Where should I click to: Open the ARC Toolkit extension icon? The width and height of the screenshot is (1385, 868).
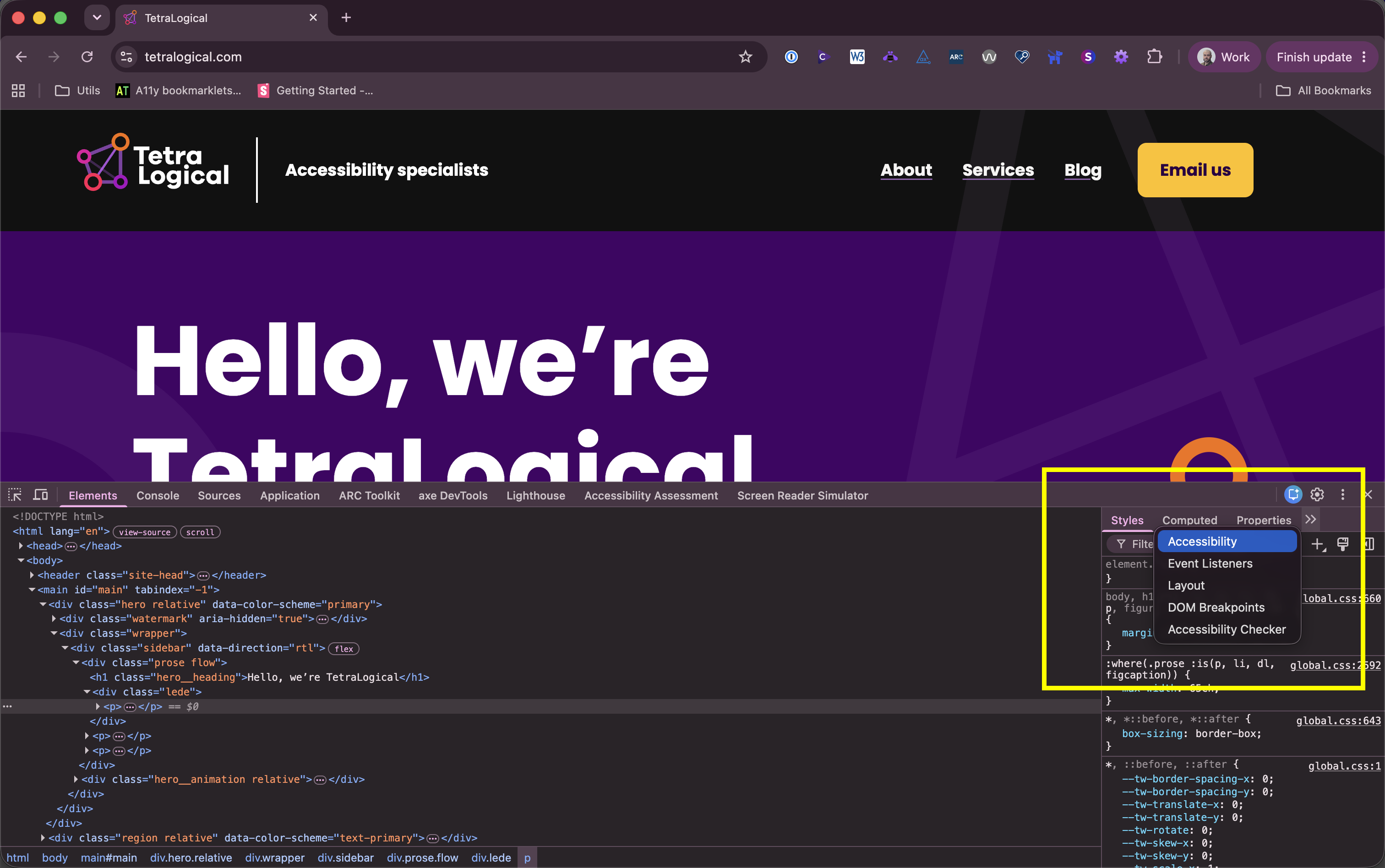pos(956,57)
